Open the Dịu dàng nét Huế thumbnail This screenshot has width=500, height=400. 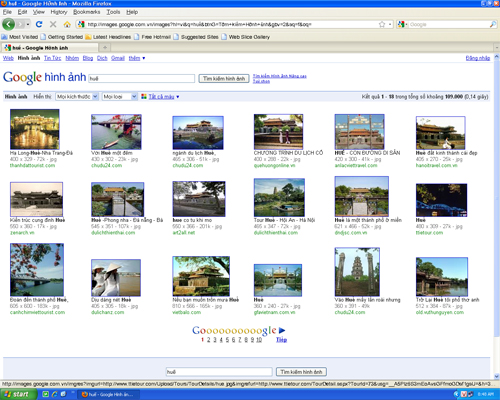tap(116, 278)
